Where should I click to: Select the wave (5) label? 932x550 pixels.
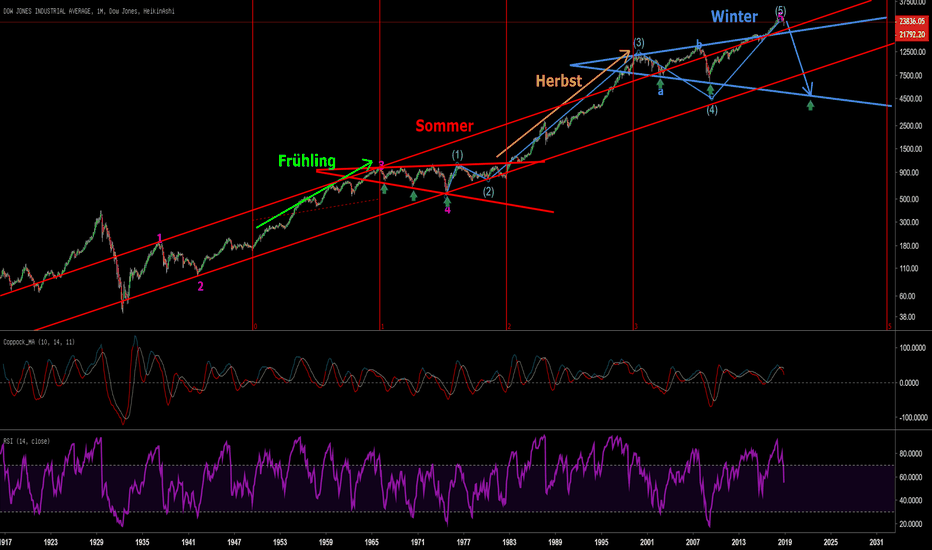(x=780, y=11)
